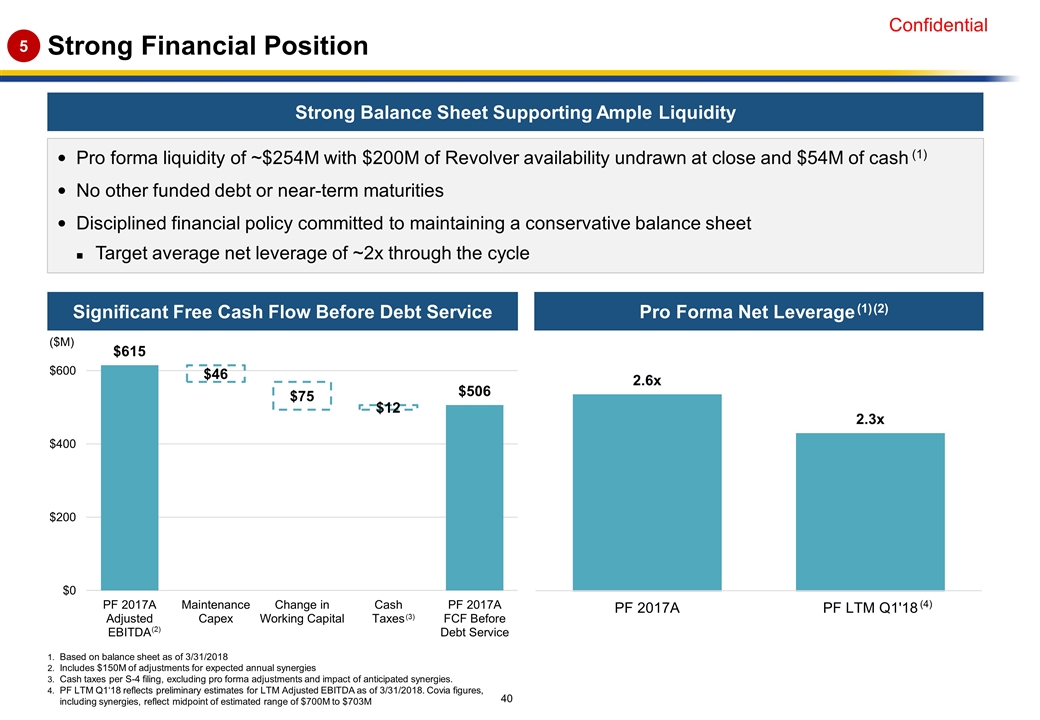This screenshot has height=720, width=1040.
Task: Click the dashed $12 Cash Taxes box
Action: point(388,408)
